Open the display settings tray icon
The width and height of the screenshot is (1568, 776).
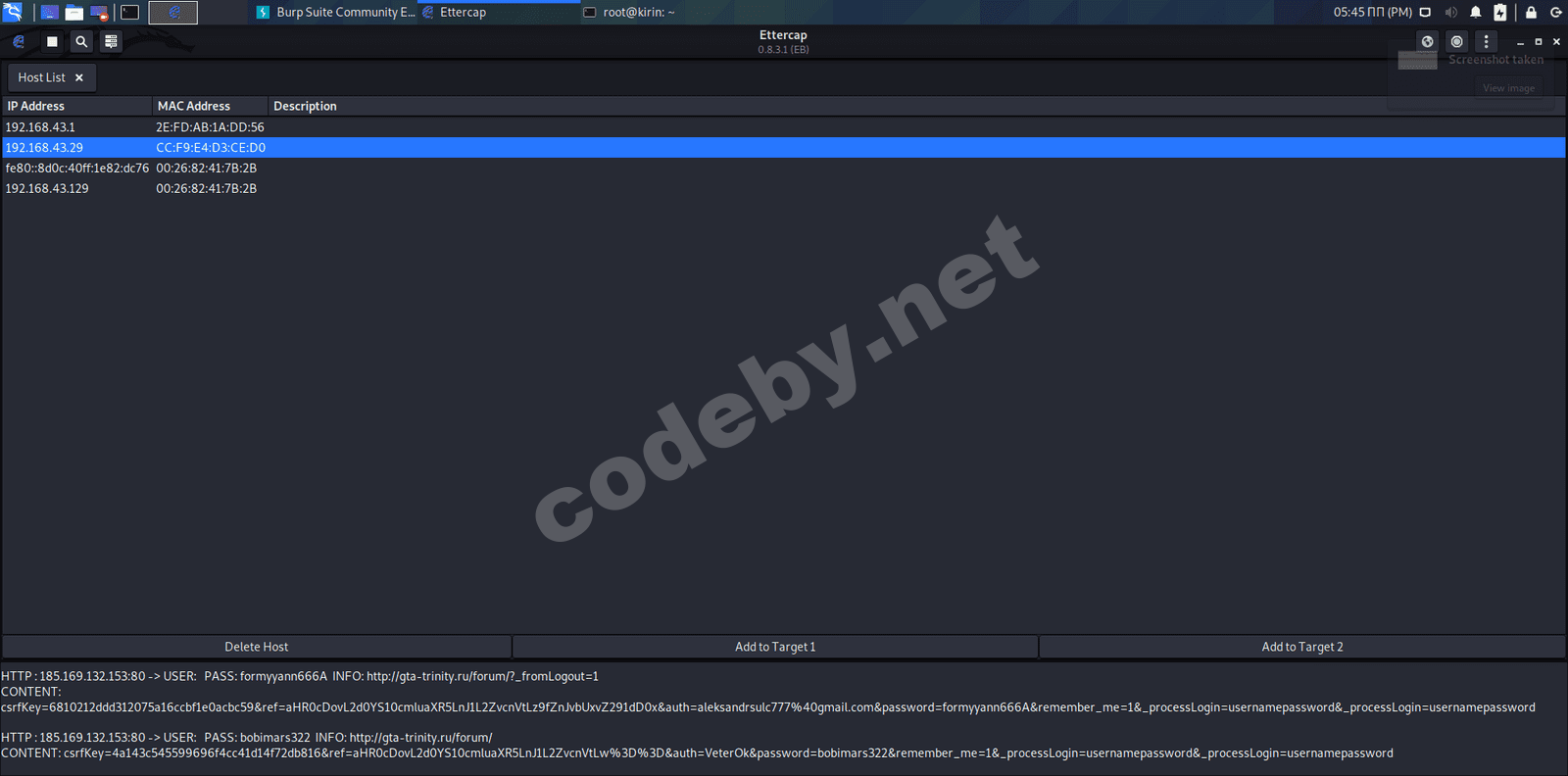tap(1426, 13)
